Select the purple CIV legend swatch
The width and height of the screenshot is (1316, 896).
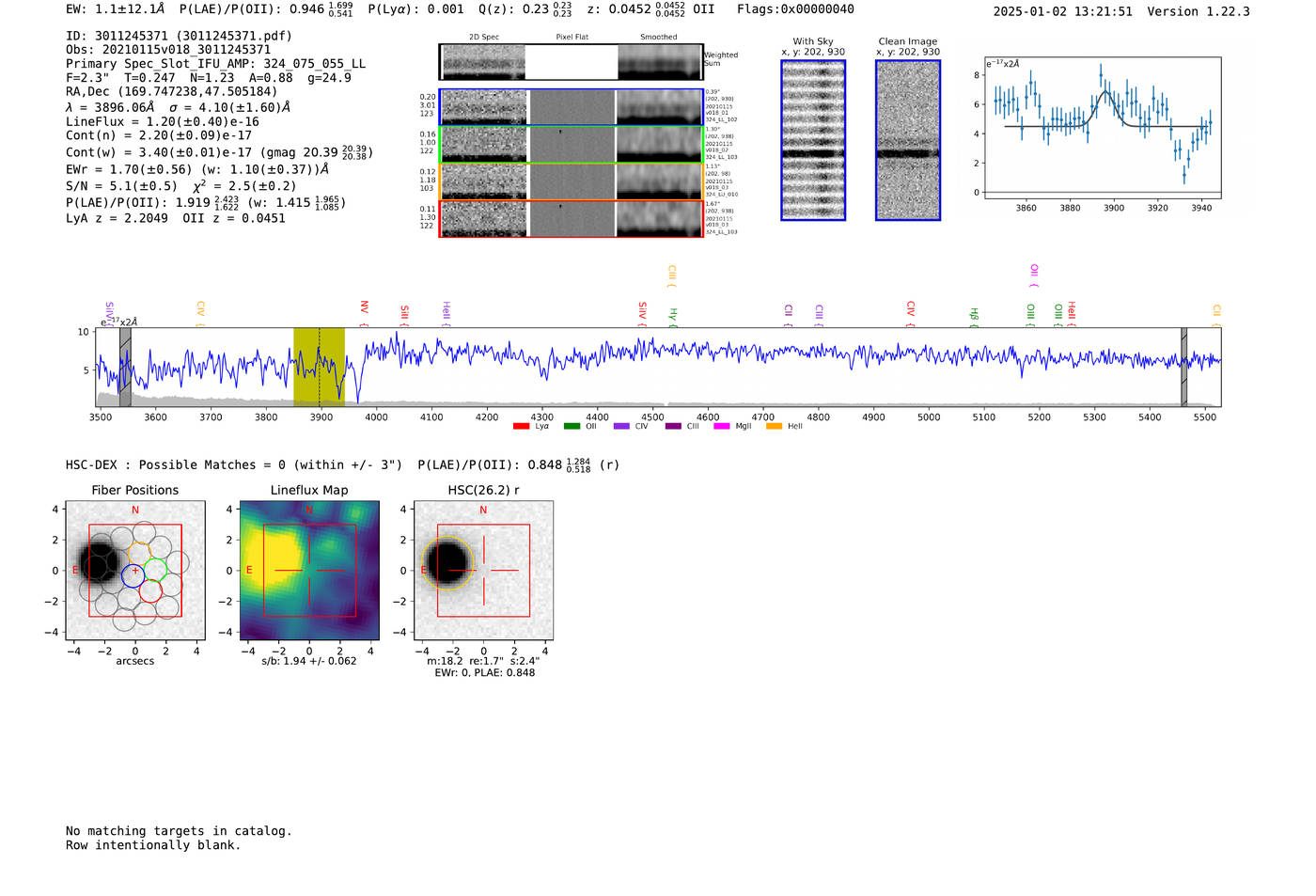click(x=621, y=427)
